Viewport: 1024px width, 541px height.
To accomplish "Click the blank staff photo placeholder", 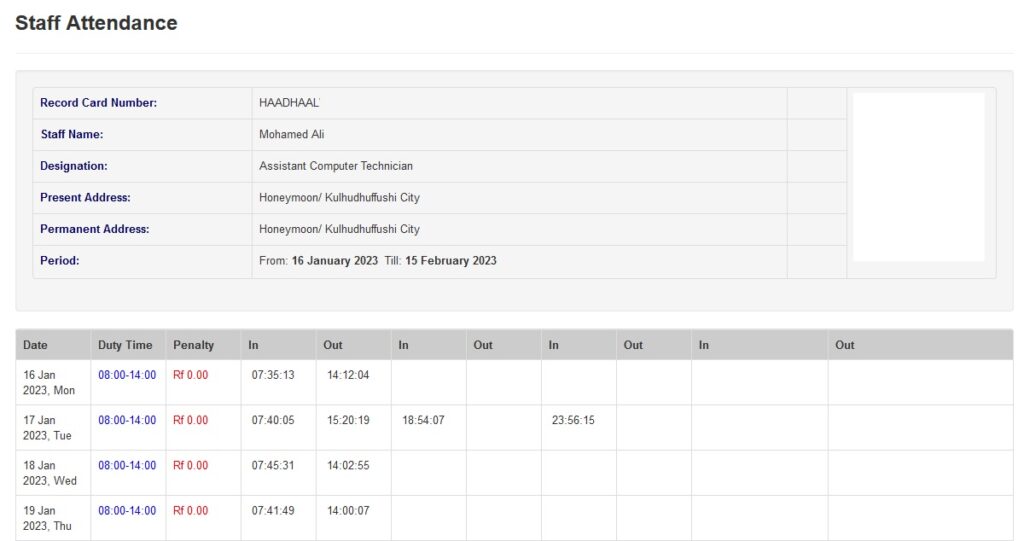I will click(919, 177).
